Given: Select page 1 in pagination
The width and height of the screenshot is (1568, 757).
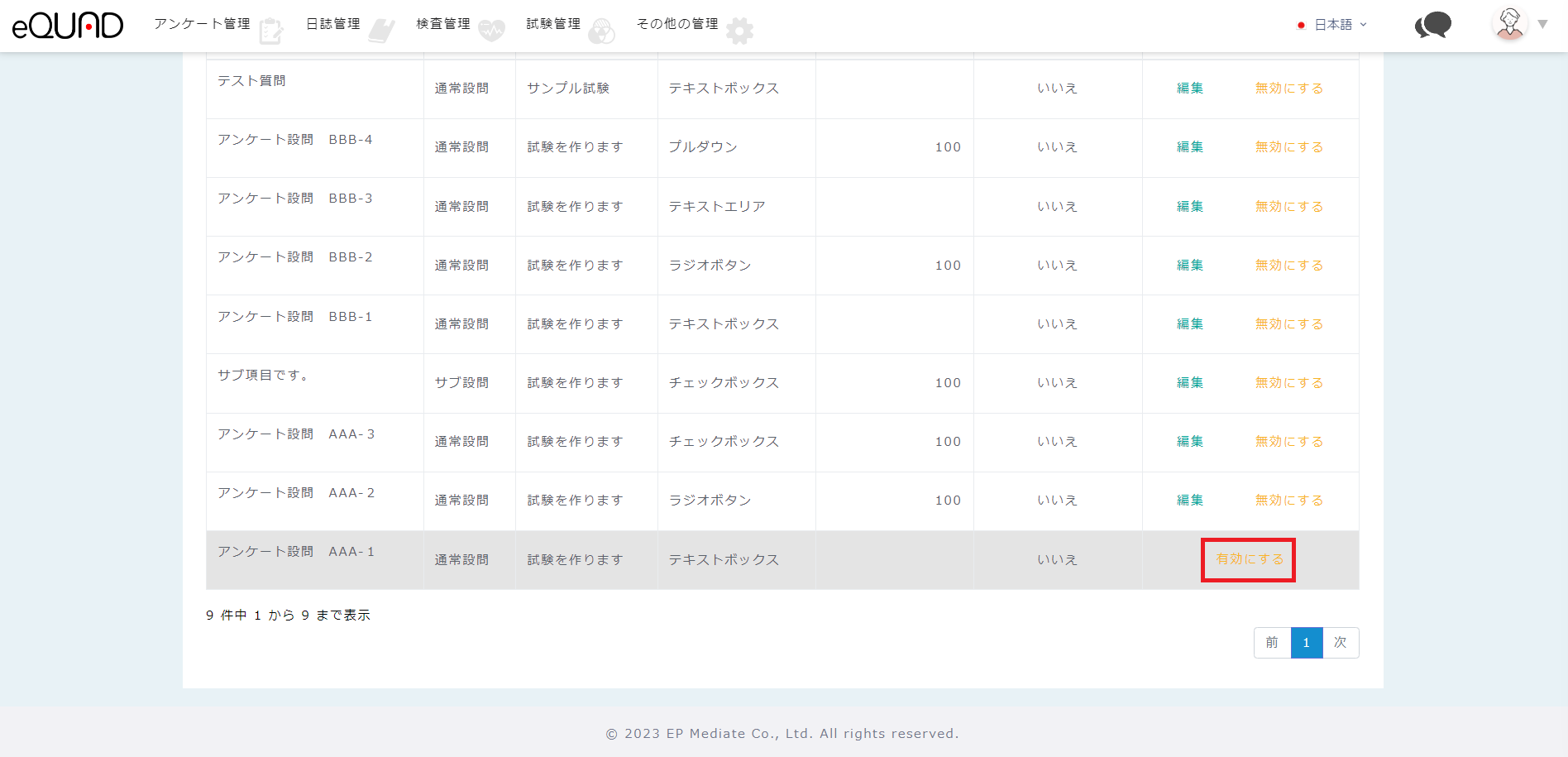Looking at the screenshot, I should (1307, 643).
